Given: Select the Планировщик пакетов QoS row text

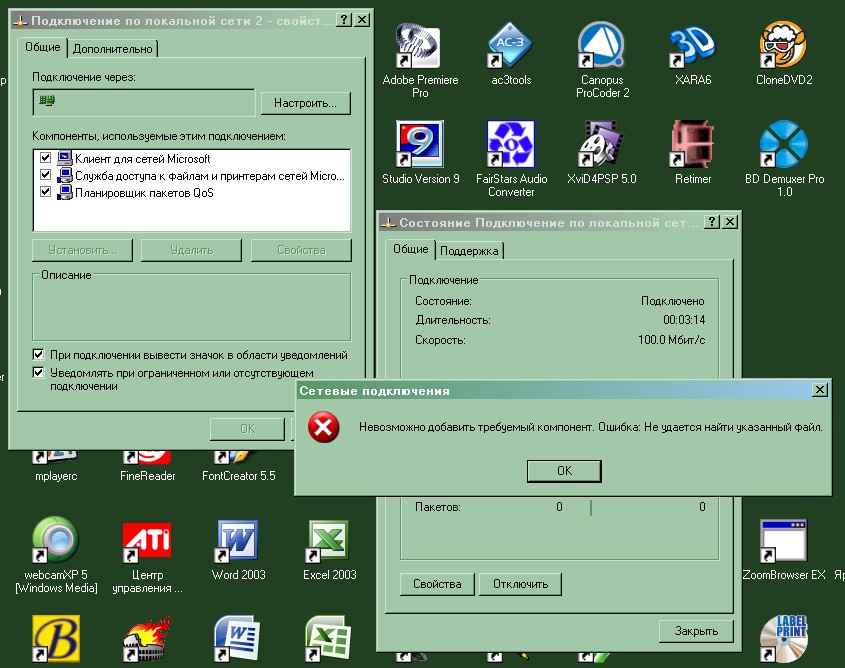Looking at the screenshot, I should (x=144, y=193).
